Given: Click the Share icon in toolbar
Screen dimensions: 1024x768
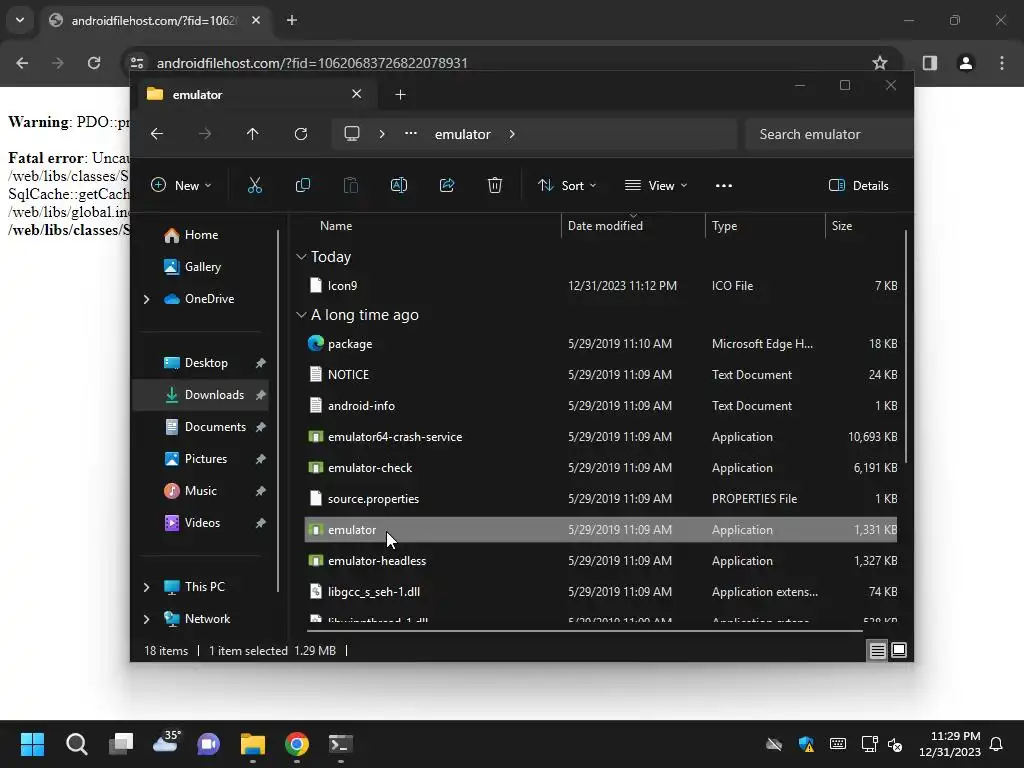Looking at the screenshot, I should pos(447,185).
